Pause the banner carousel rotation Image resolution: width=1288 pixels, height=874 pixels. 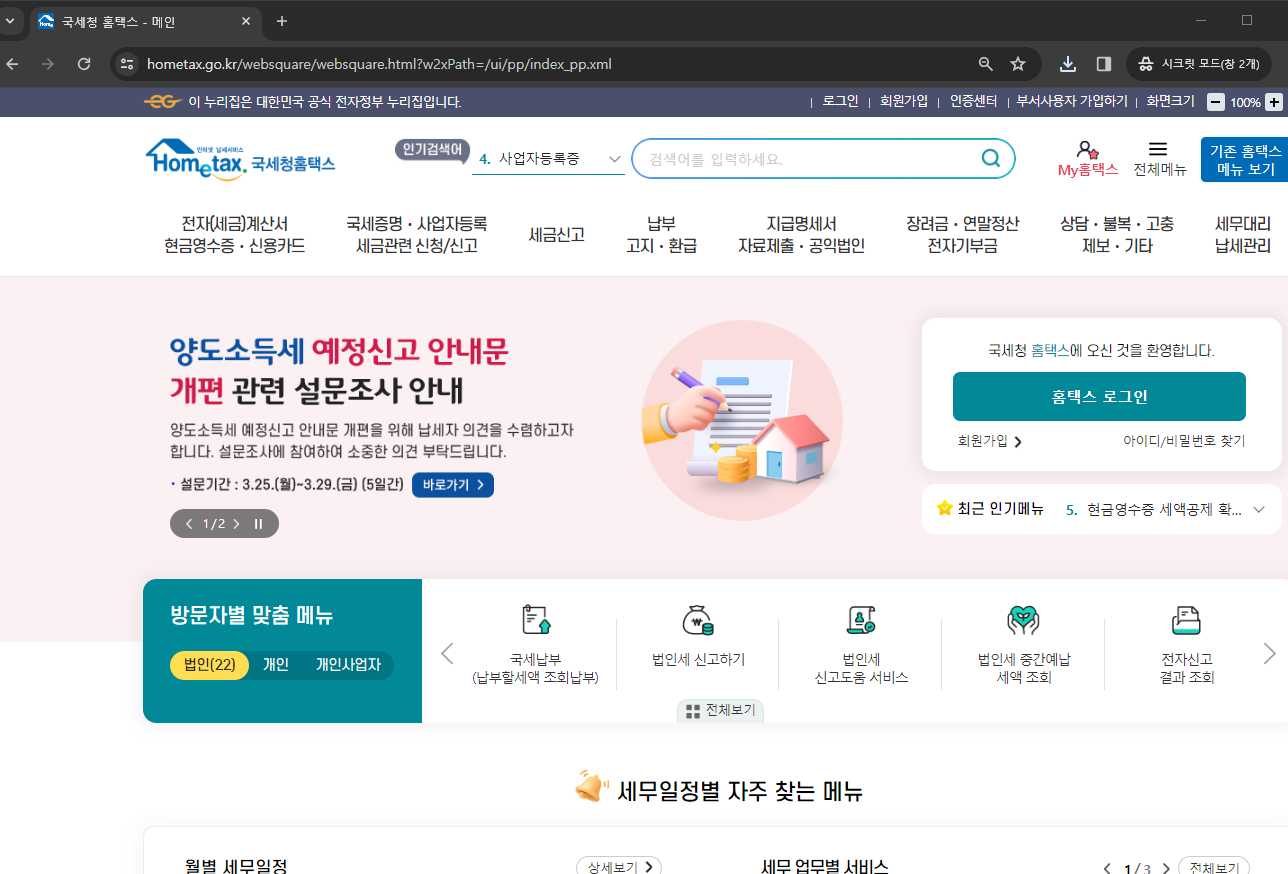257,523
